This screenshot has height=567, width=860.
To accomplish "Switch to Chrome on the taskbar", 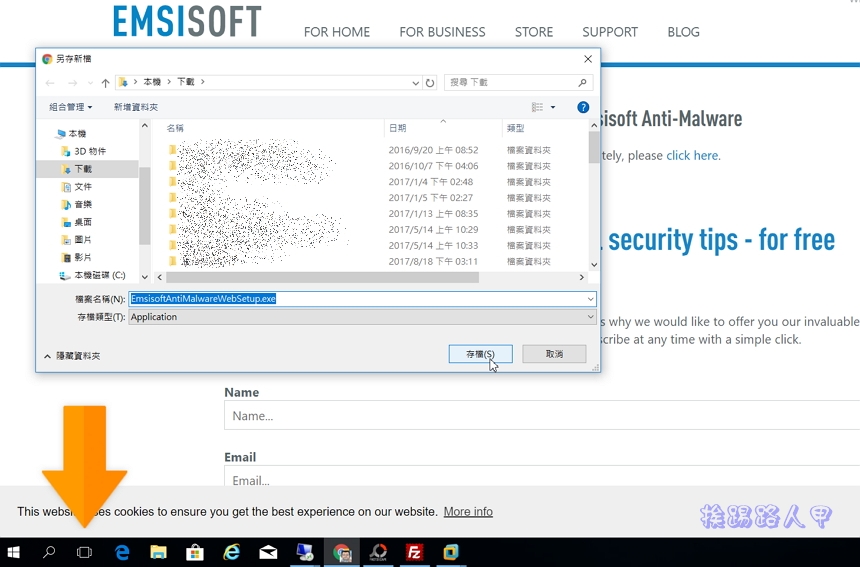I will click(x=341, y=552).
